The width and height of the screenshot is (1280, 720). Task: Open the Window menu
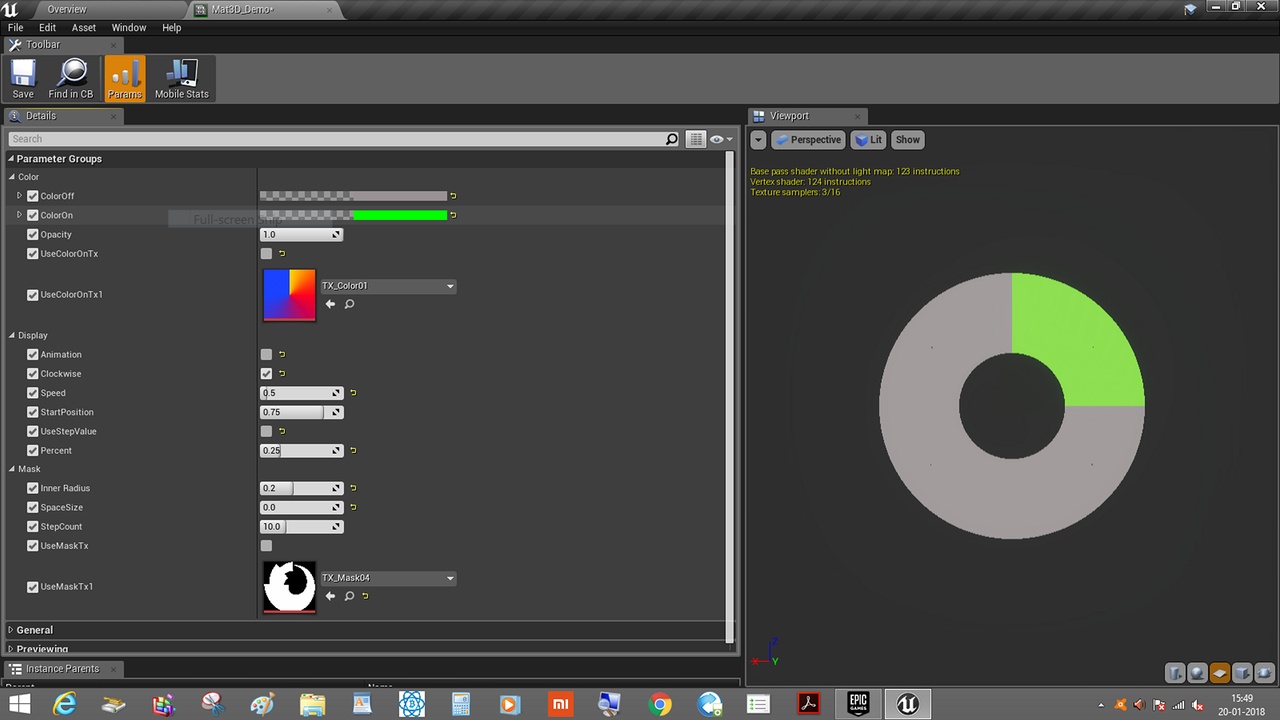tap(129, 28)
